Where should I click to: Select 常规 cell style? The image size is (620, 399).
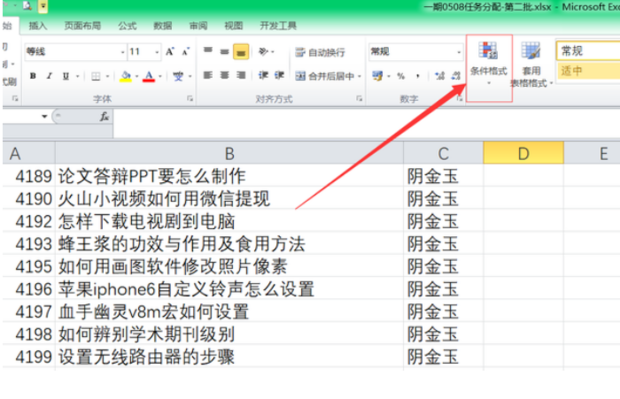(588, 51)
